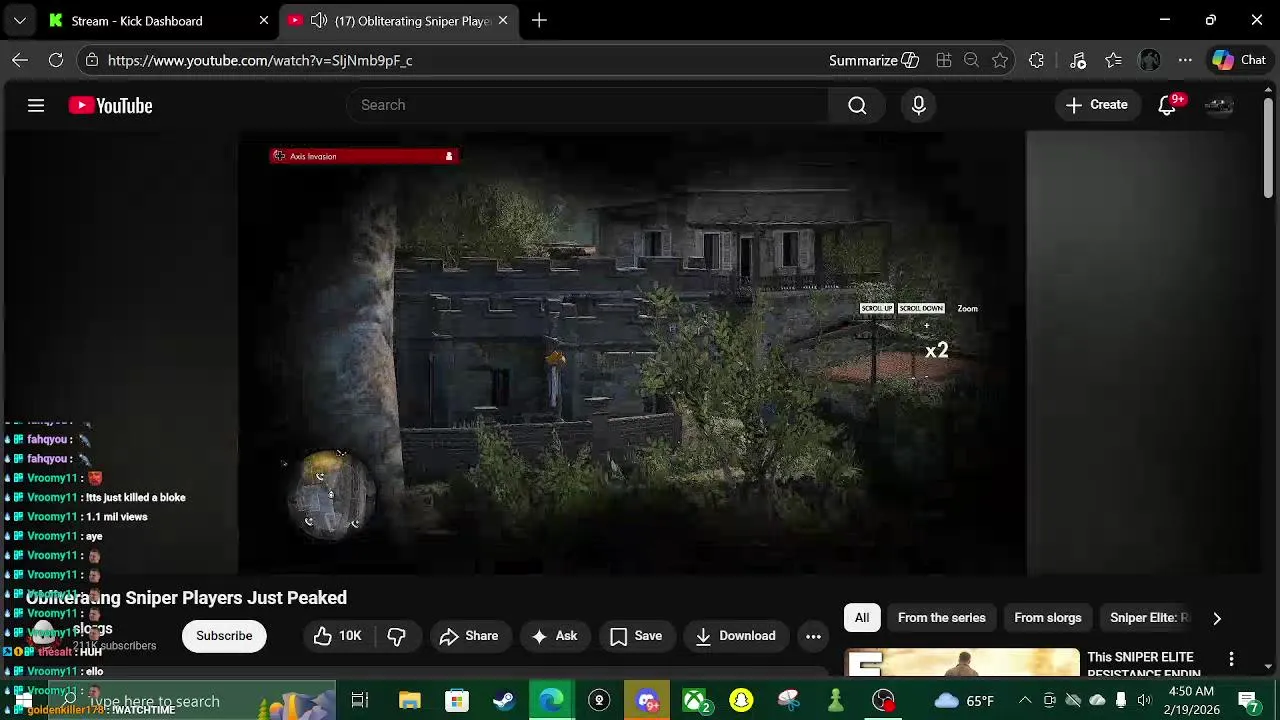Image resolution: width=1280 pixels, height=720 pixels.
Task: Start voice search with the microphone
Action: [x=919, y=105]
